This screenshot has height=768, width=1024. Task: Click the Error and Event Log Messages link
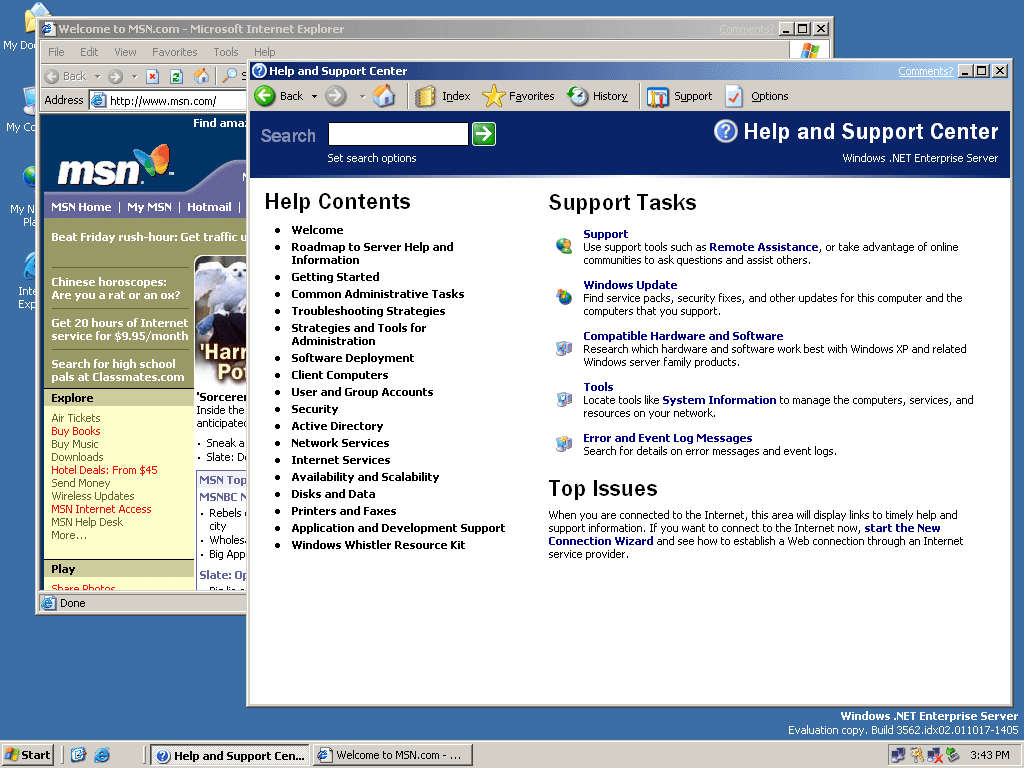tap(667, 438)
